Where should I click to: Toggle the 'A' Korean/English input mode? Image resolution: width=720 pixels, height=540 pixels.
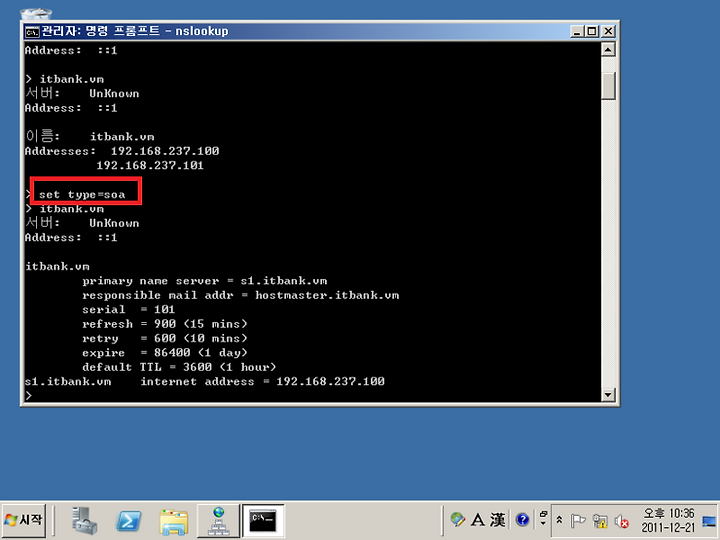(478, 520)
